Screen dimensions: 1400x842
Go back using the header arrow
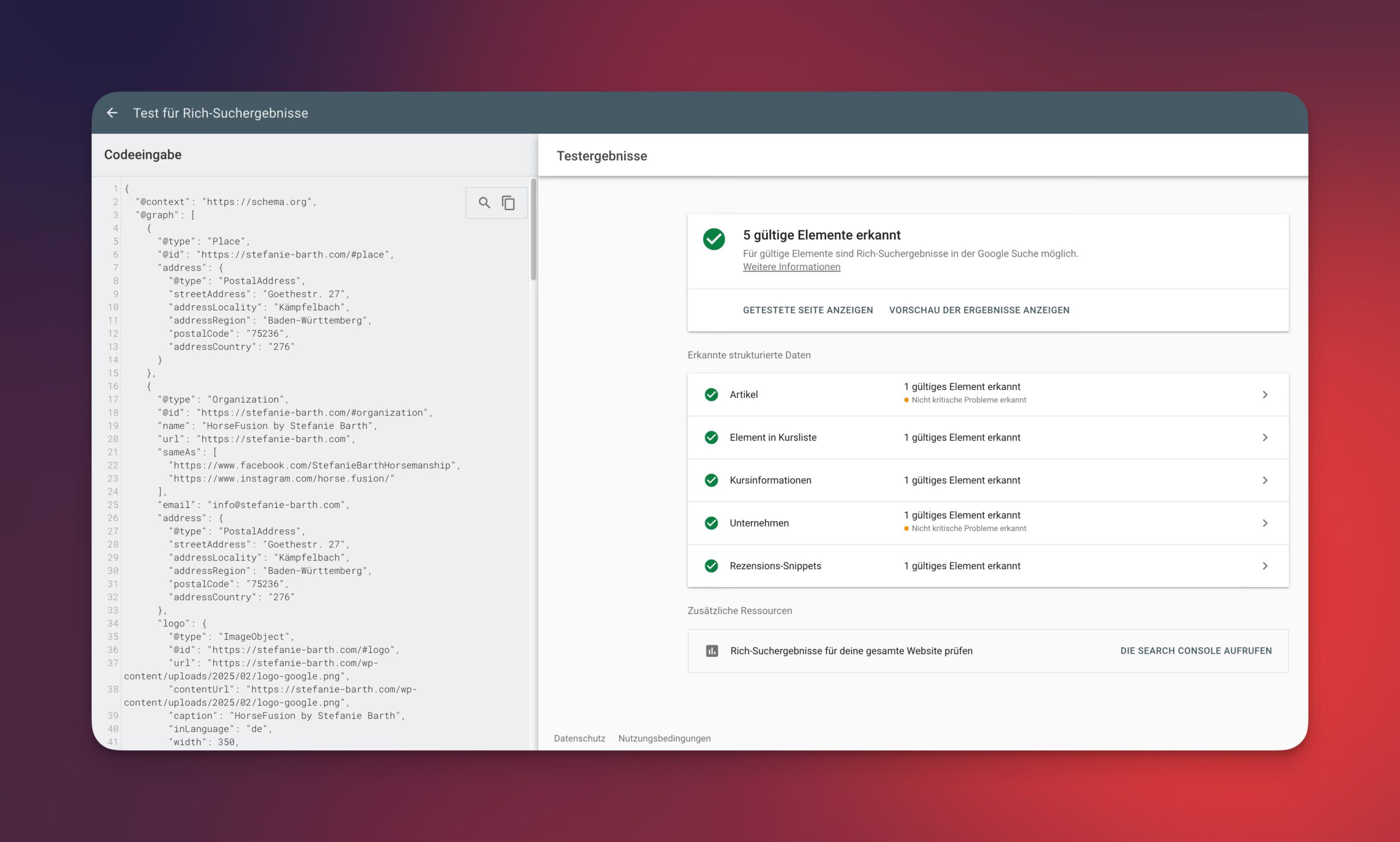coord(112,113)
